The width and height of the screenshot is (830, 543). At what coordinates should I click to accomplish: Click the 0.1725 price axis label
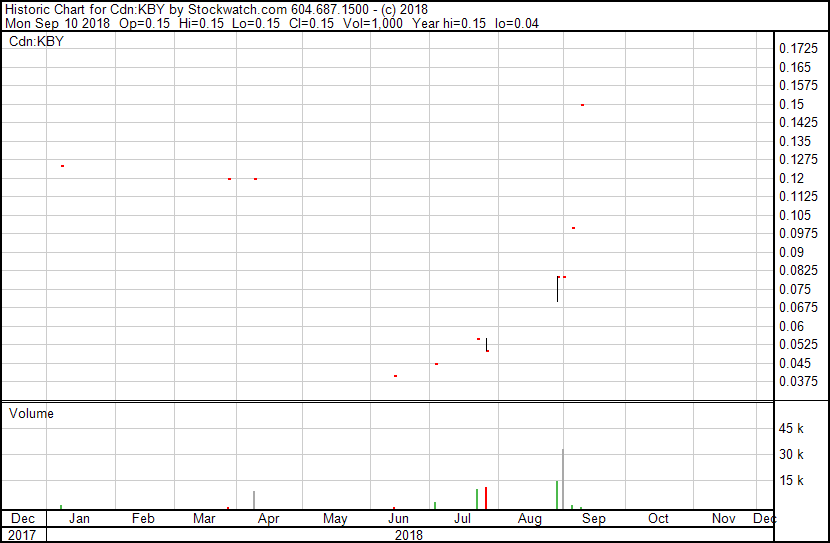(x=798, y=49)
